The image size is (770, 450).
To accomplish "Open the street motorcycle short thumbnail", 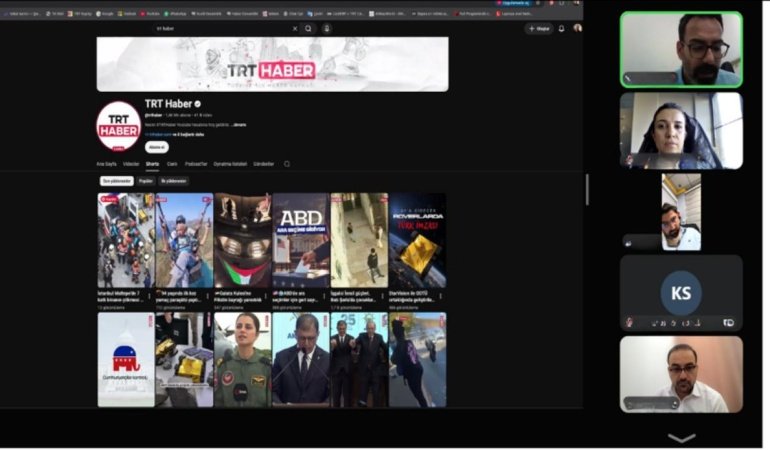I will [x=417, y=360].
